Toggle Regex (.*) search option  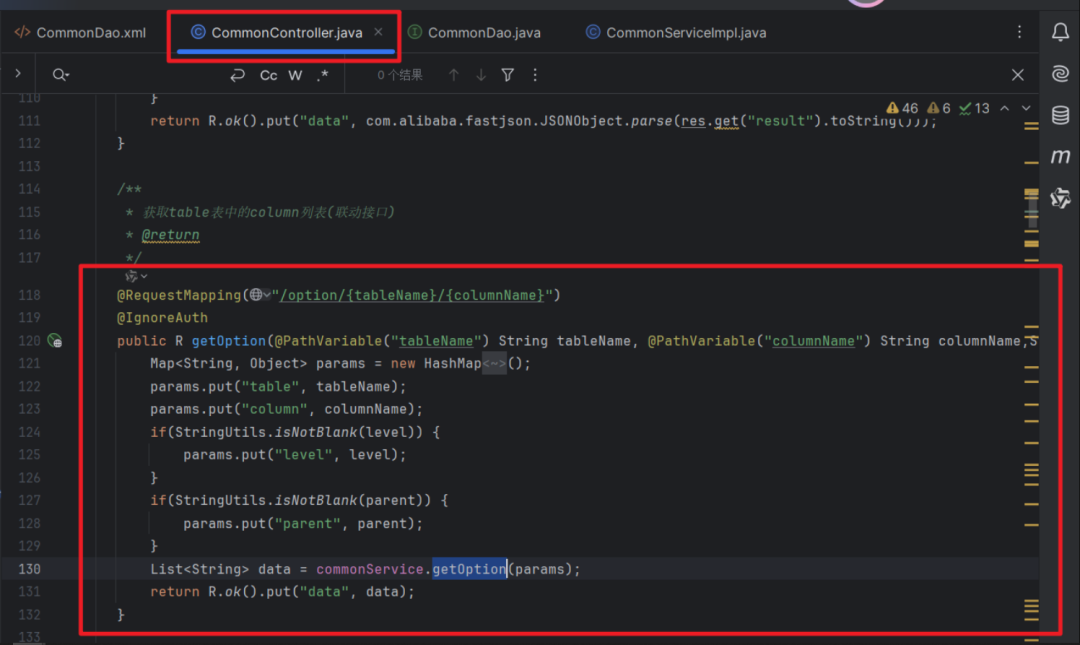[322, 74]
